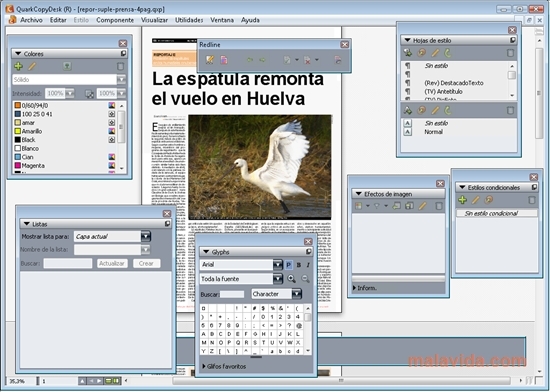This screenshot has height=392, width=550.
Task: Open the Arial font dropdown in Glyphs
Action: tap(277, 265)
